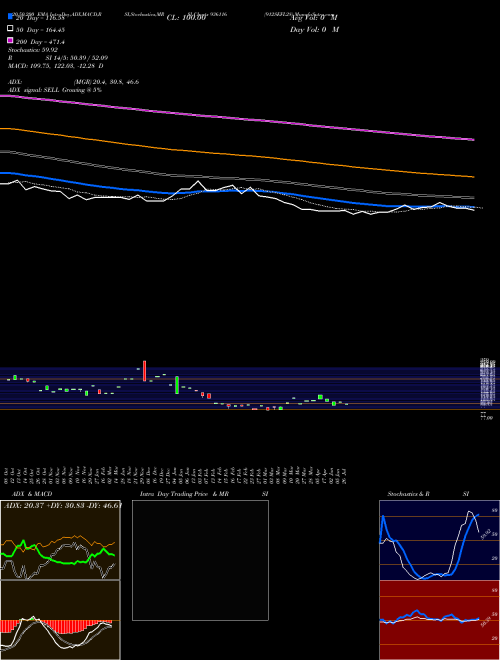Open the ADX indicator chart panel

pyautogui.click(x=60, y=540)
